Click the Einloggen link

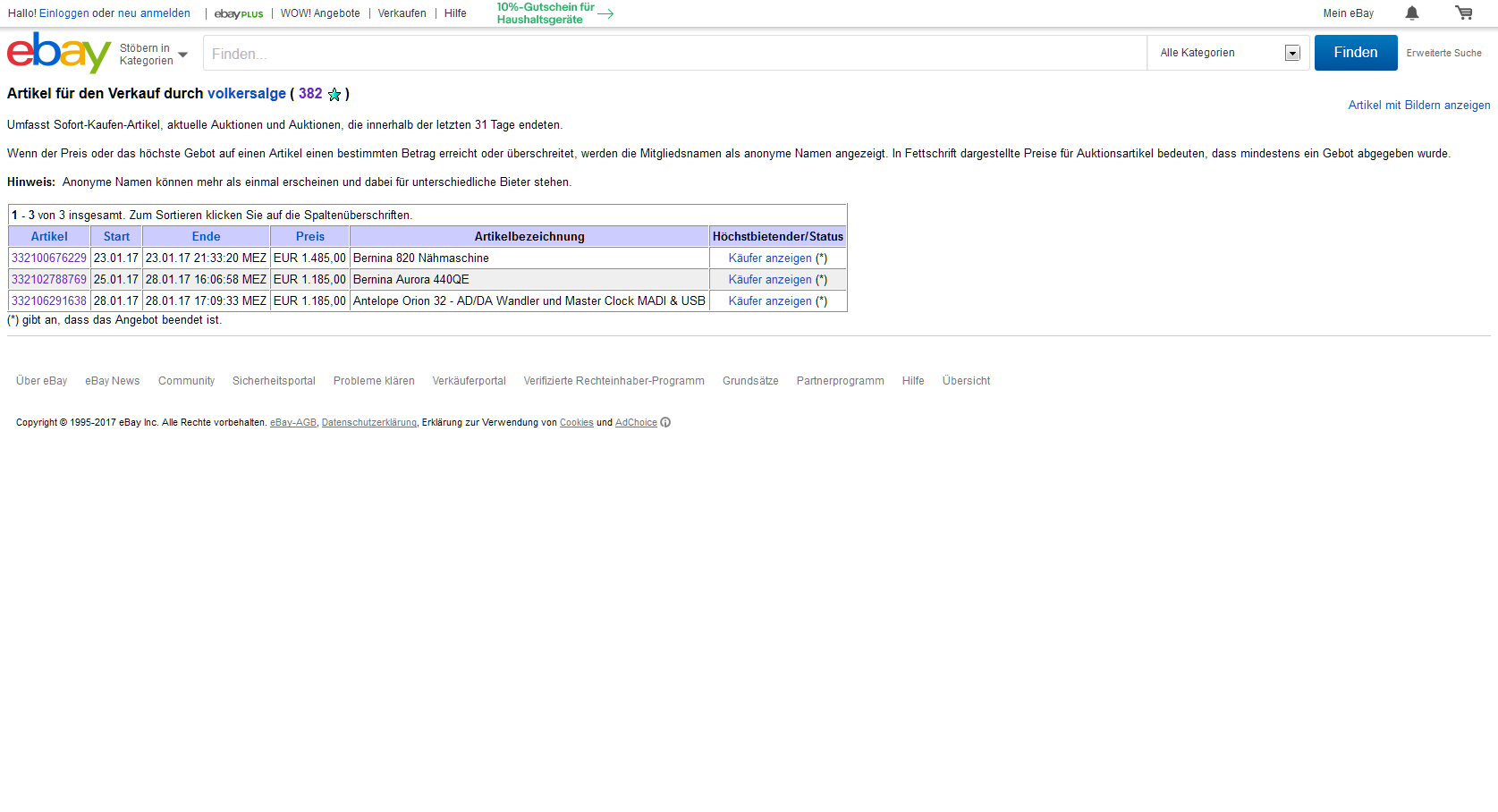[x=64, y=13]
